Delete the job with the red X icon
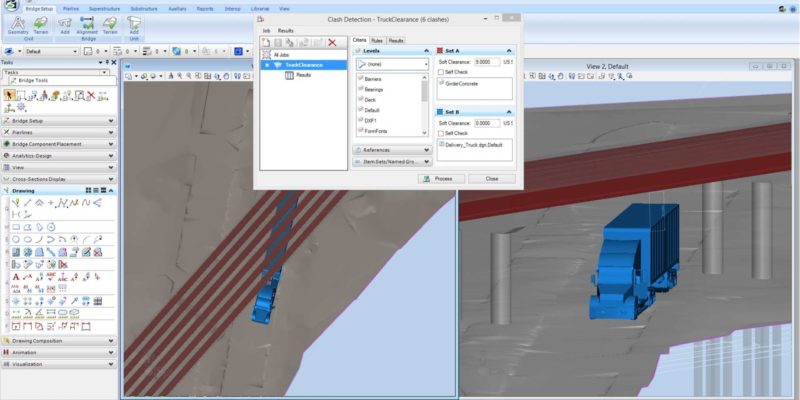 (332, 43)
